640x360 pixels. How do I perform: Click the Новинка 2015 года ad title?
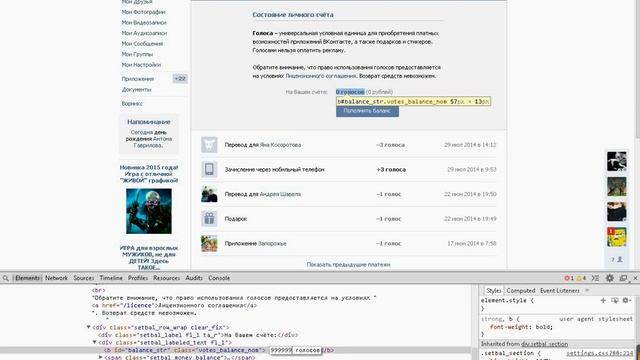point(149,174)
